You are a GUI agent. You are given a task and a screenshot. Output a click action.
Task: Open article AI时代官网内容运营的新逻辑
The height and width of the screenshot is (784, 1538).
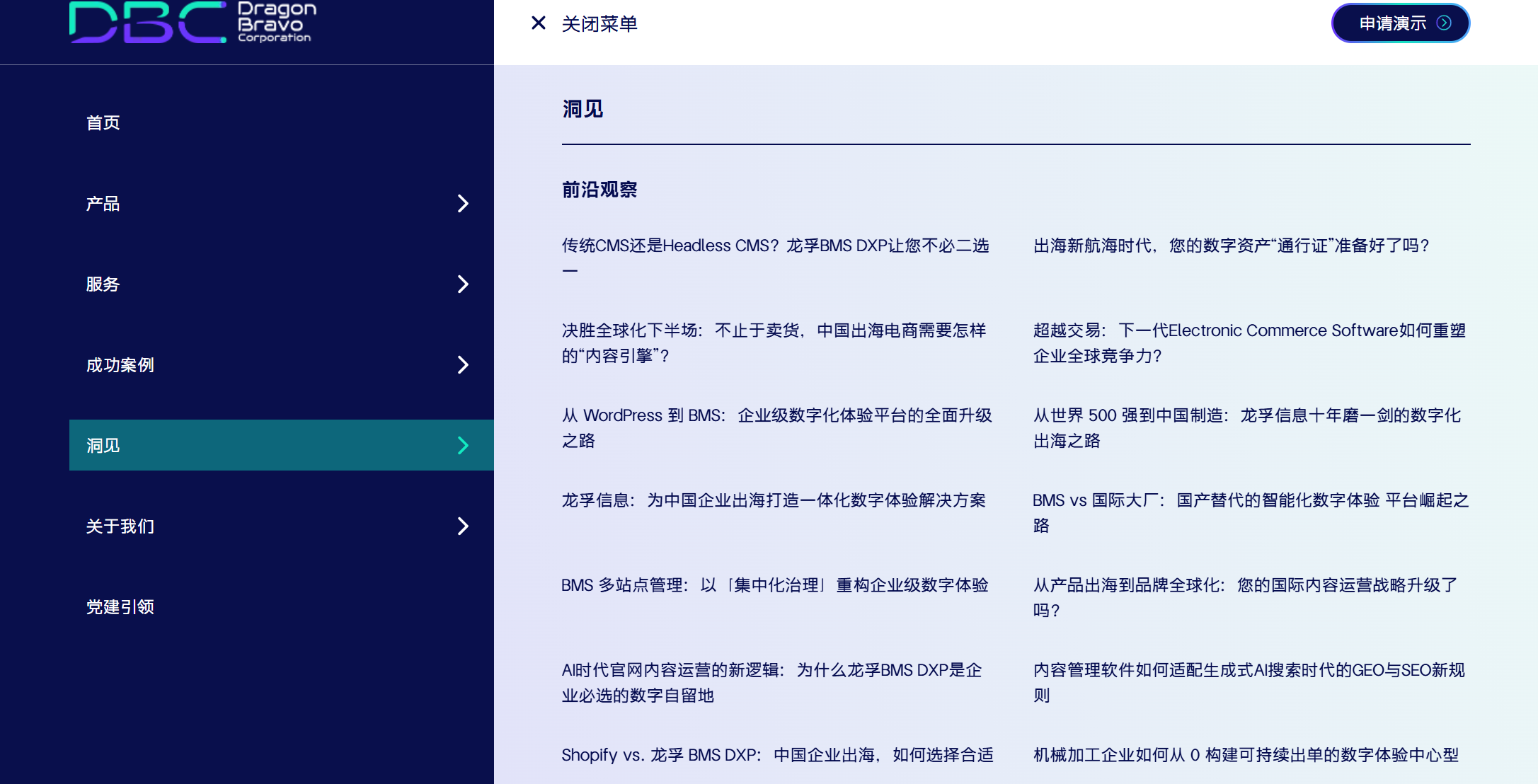click(772, 683)
